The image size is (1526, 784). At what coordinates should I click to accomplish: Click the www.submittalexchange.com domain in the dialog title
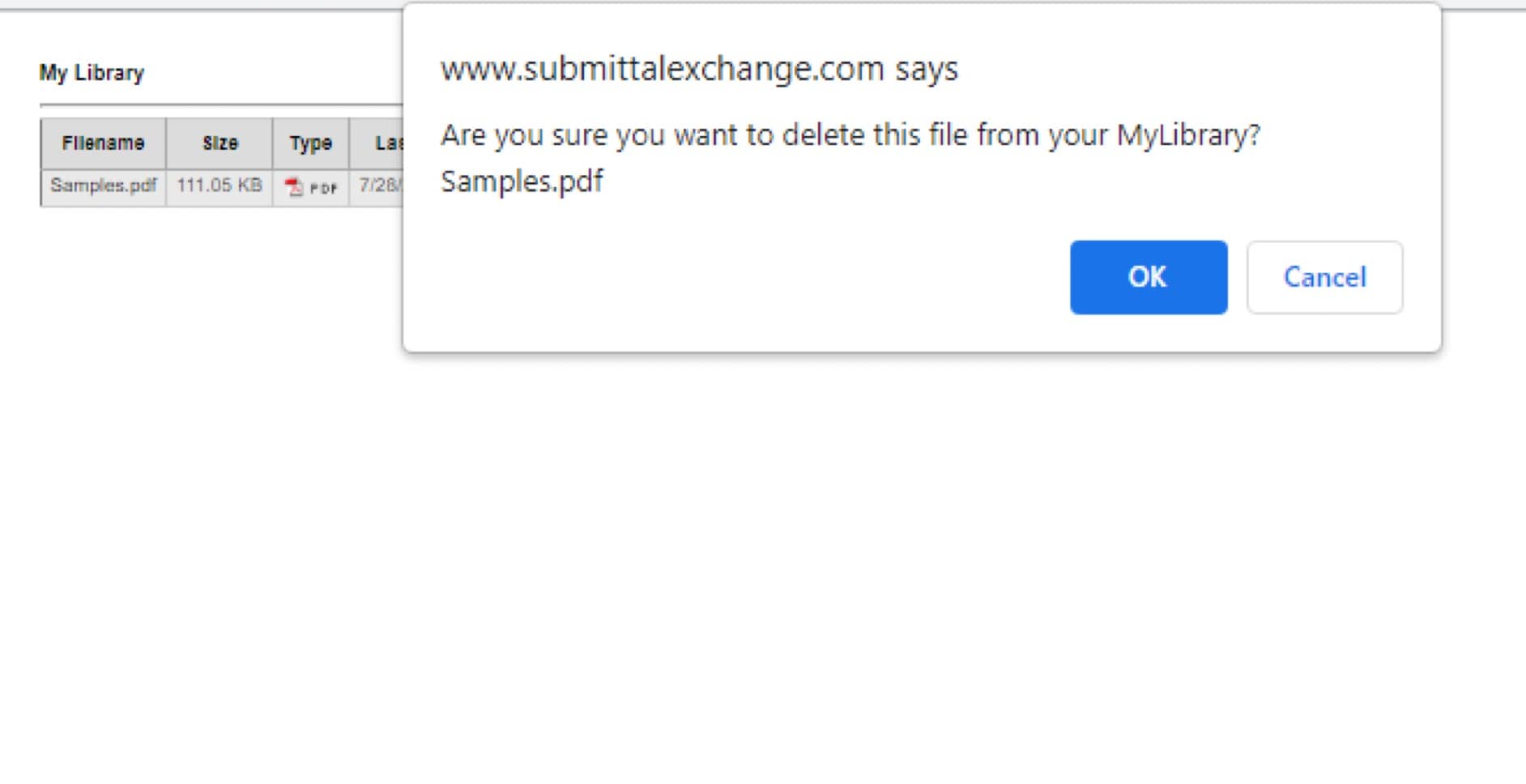[x=662, y=69]
